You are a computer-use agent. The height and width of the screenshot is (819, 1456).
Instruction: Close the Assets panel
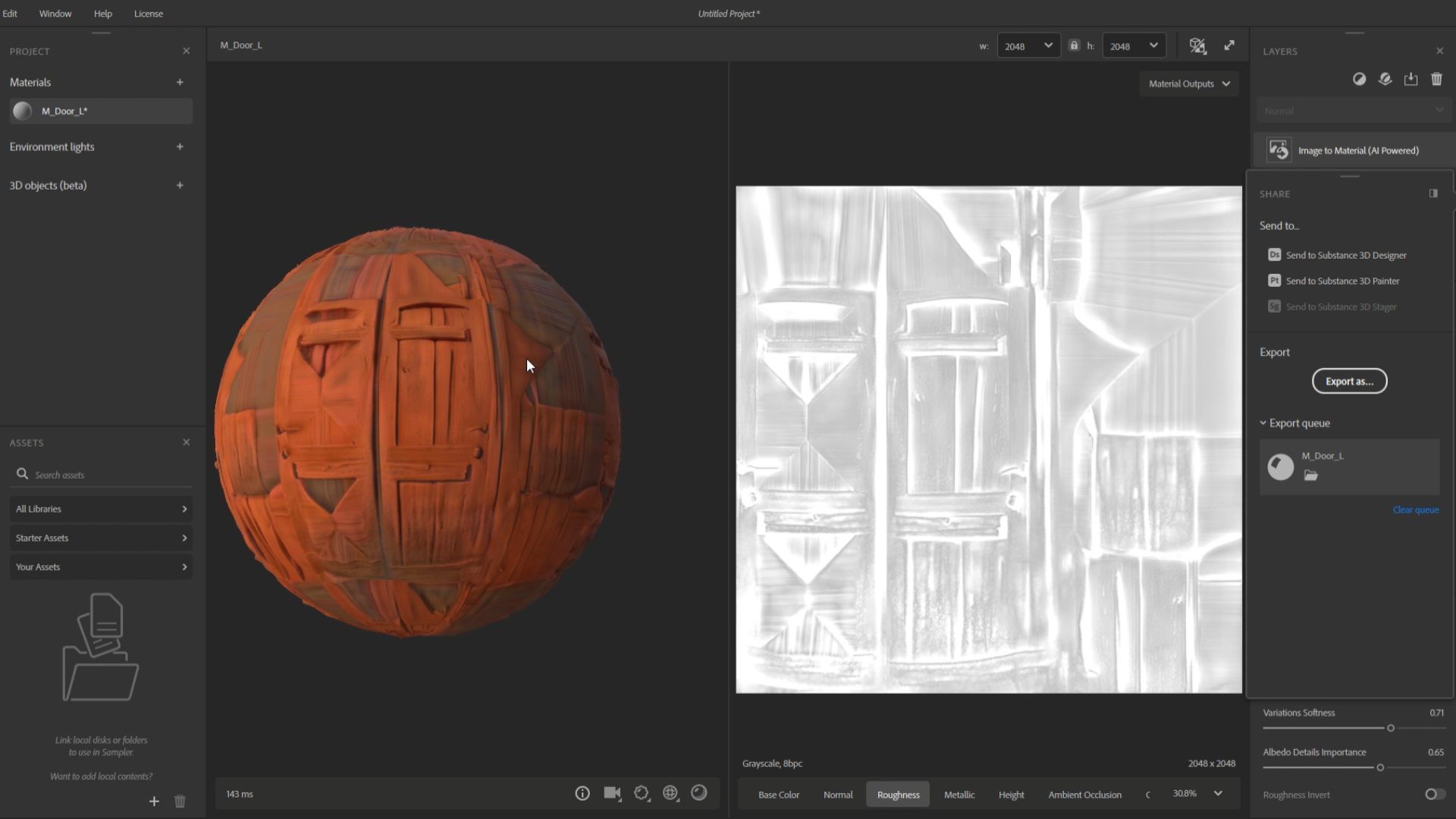pyautogui.click(x=187, y=442)
